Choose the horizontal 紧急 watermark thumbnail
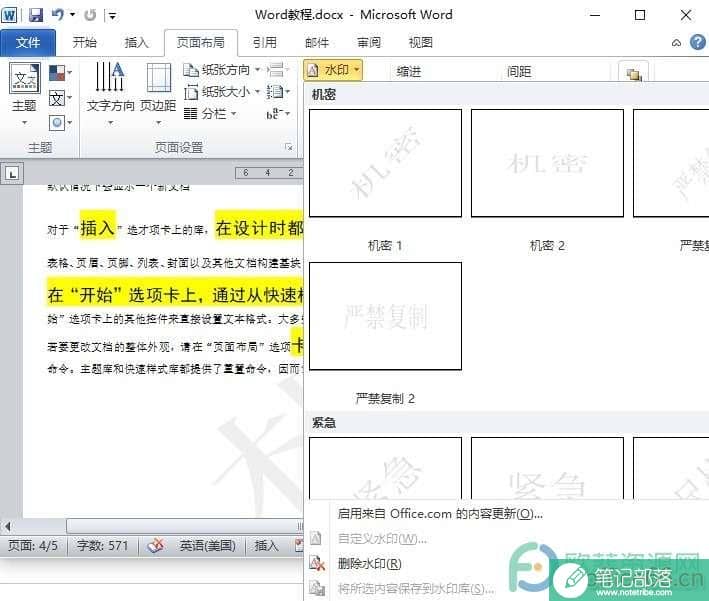Image resolution: width=709 pixels, height=601 pixels. 547,468
